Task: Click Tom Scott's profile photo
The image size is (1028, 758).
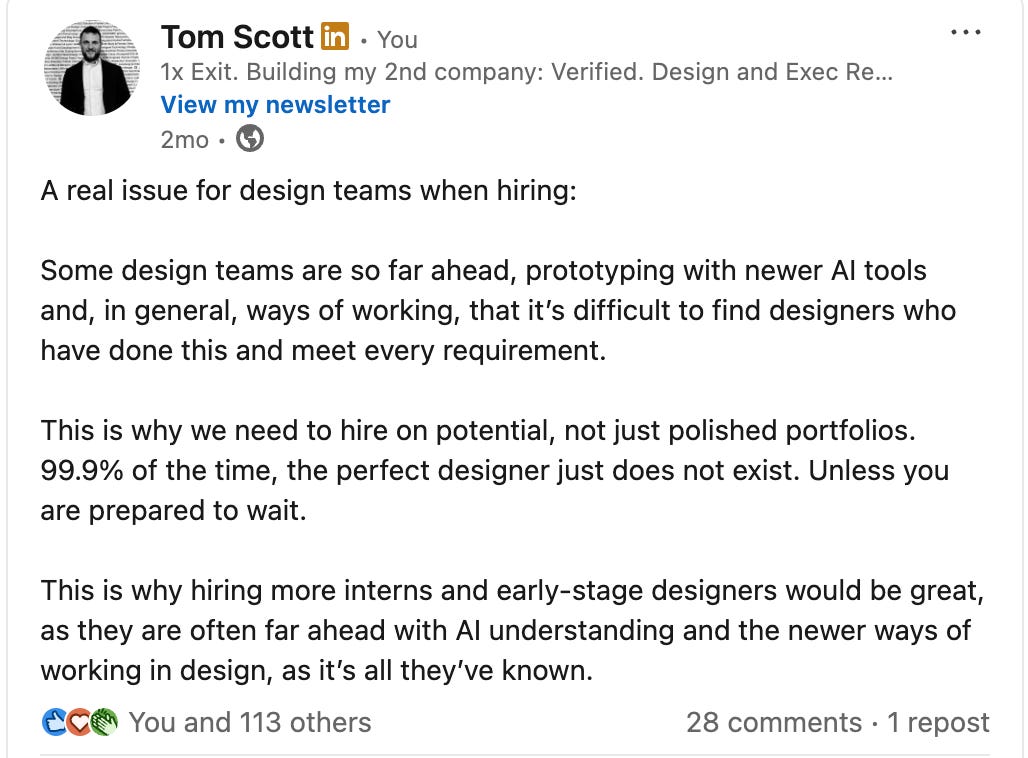Action: pos(92,68)
